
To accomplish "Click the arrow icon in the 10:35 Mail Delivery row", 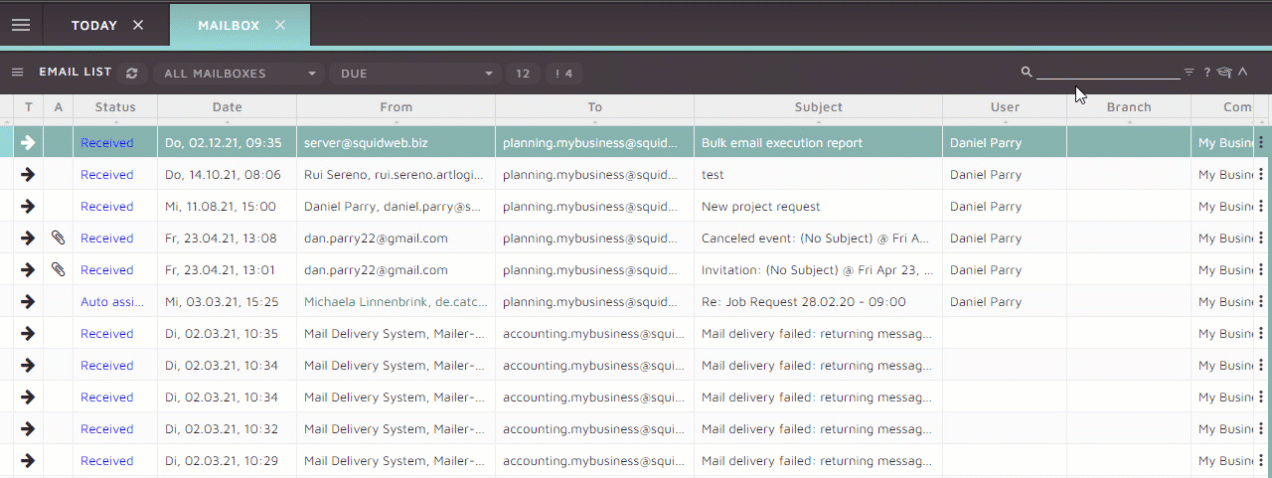I will (x=28, y=334).
